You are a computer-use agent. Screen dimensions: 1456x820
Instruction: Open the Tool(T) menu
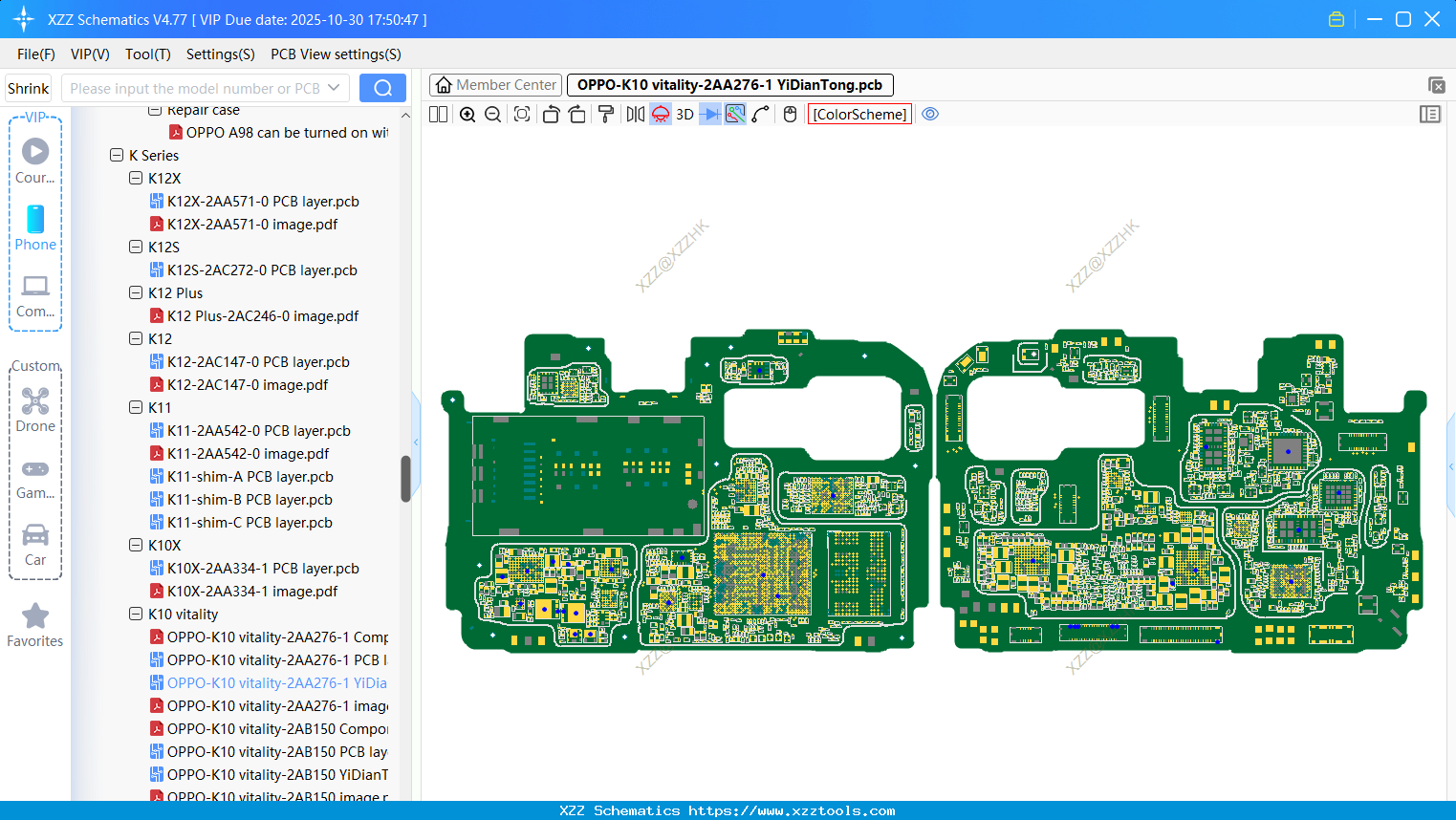(147, 54)
